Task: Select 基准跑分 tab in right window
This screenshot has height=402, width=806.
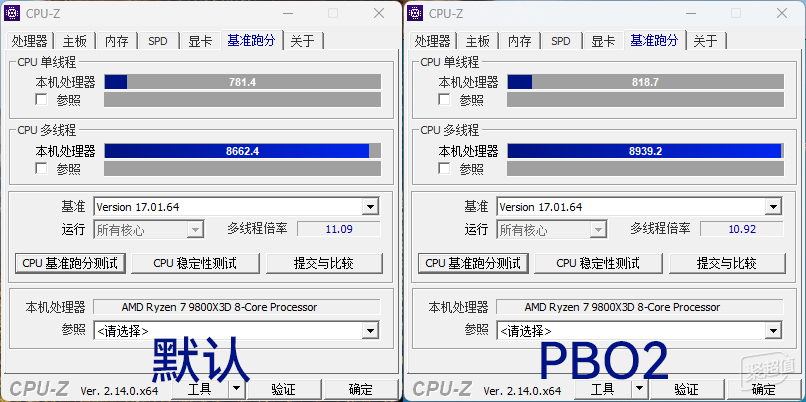Action: [x=655, y=40]
